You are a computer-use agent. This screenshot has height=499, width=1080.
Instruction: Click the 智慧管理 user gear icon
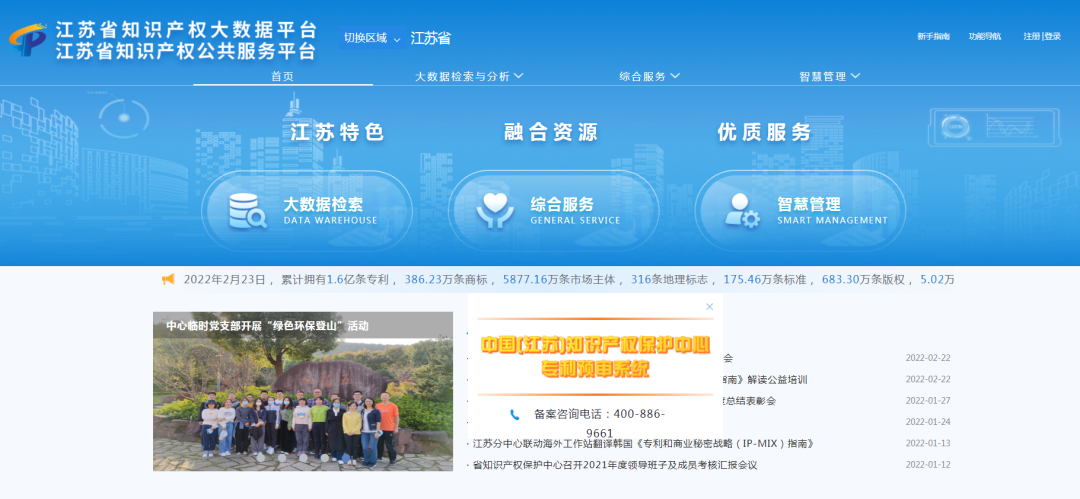(741, 211)
